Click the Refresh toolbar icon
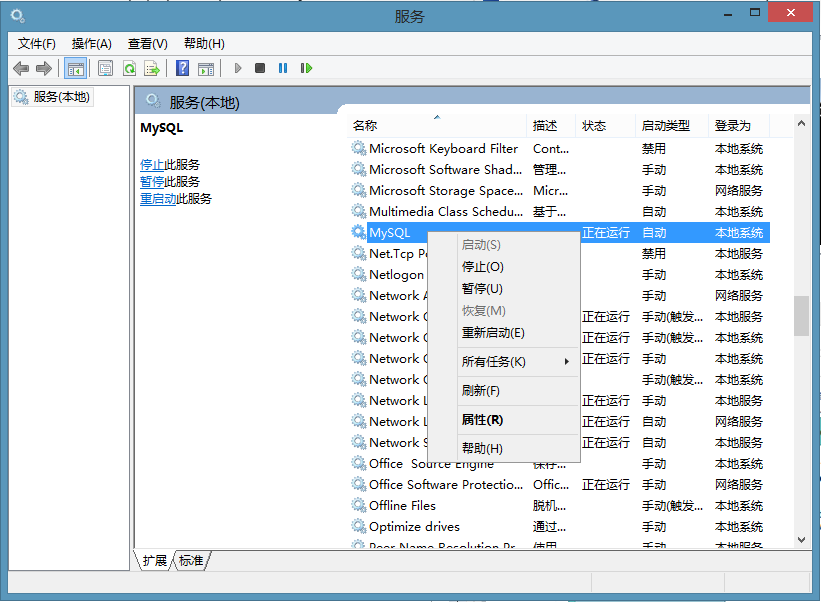The image size is (821, 602). point(129,68)
